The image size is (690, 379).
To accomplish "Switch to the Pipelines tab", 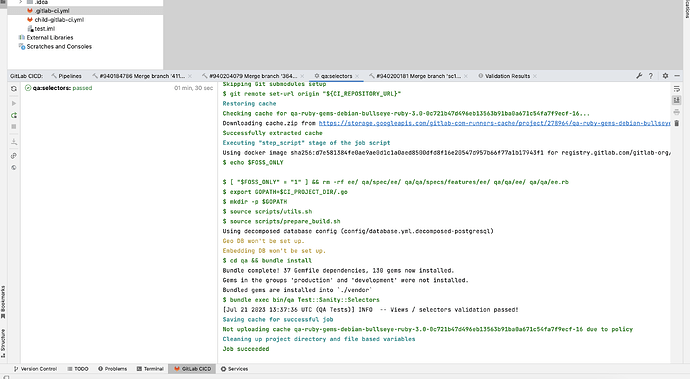I will pos(66,76).
